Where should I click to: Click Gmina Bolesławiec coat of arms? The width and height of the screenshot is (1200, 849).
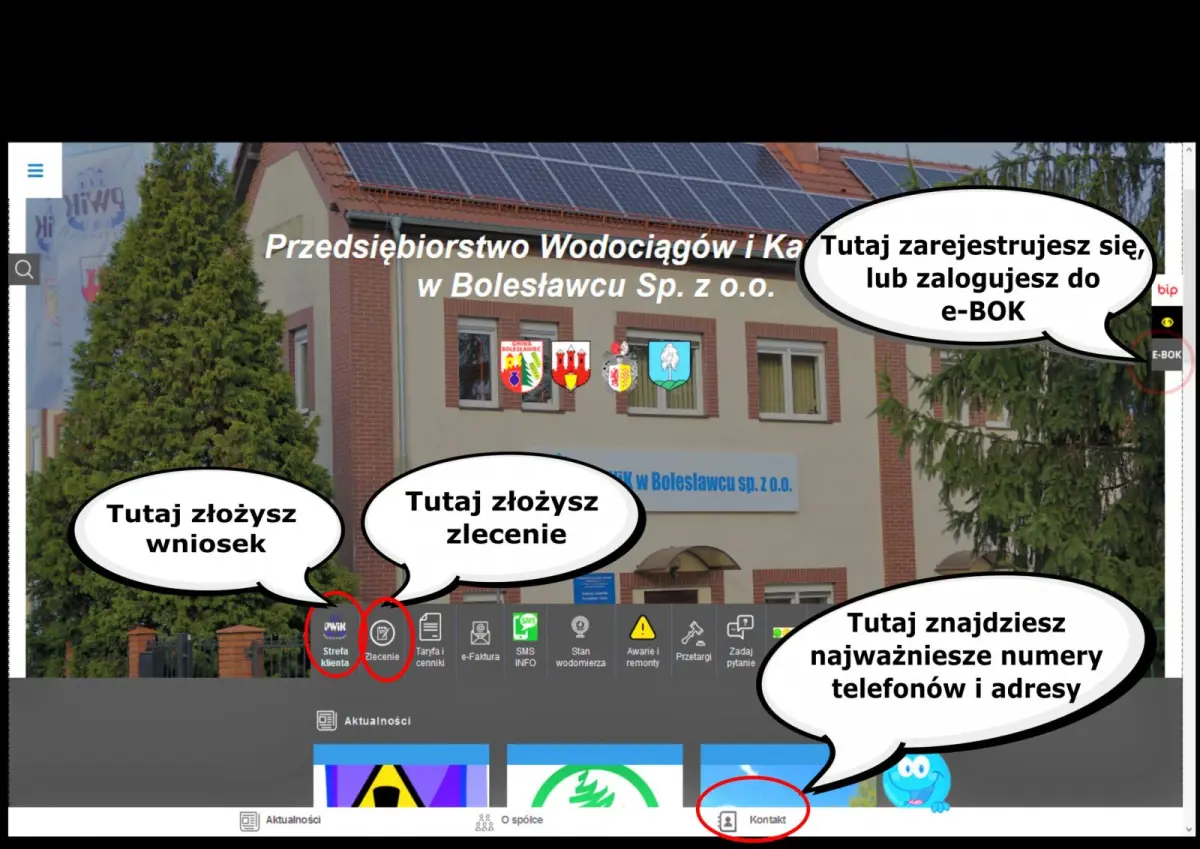coord(521,366)
